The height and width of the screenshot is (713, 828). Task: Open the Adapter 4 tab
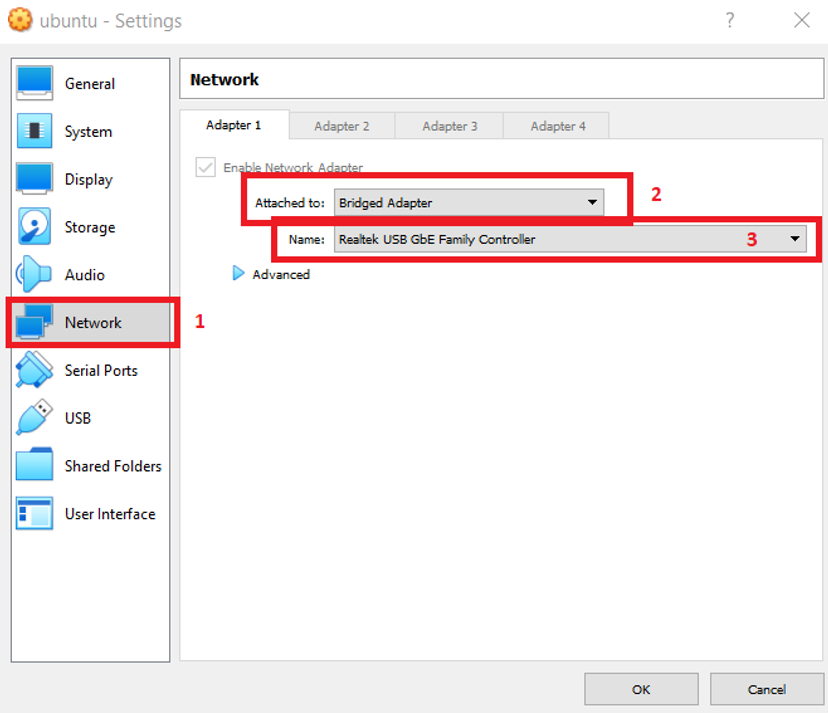(558, 126)
